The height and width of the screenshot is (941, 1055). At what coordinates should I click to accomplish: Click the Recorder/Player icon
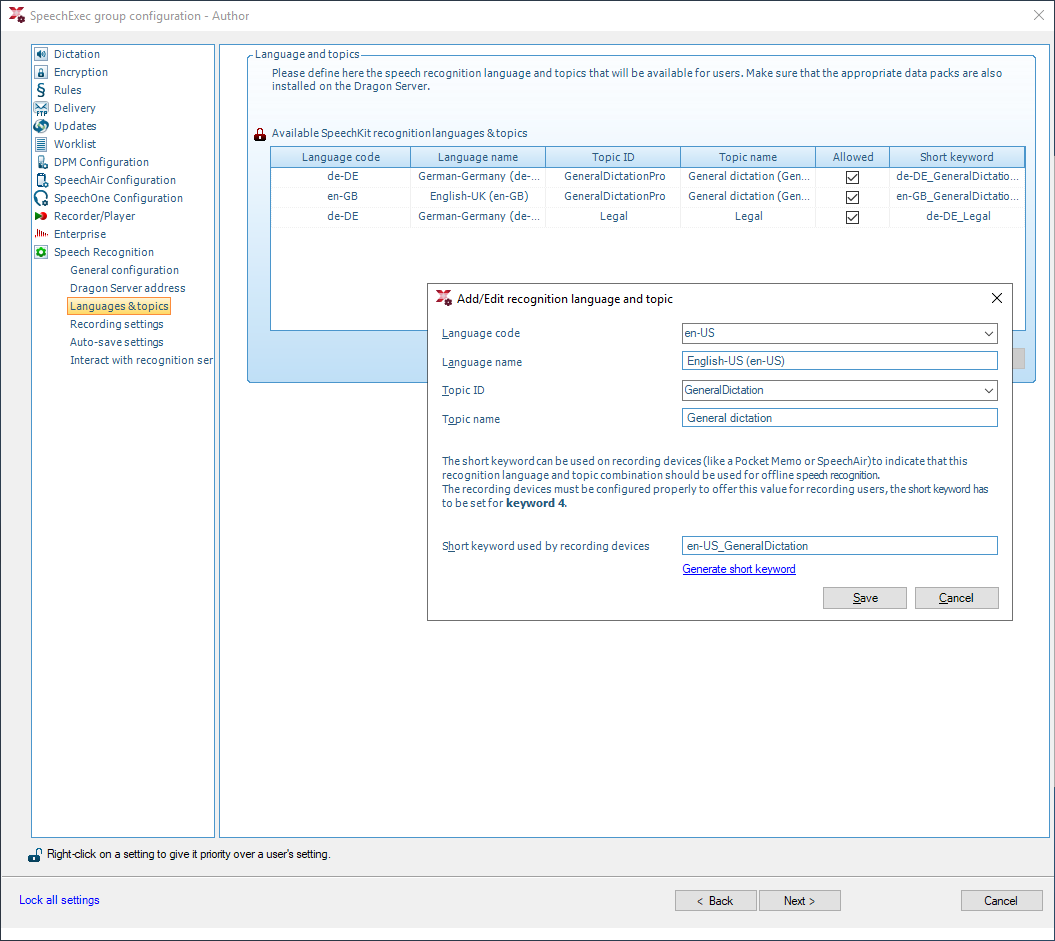pyautogui.click(x=41, y=216)
